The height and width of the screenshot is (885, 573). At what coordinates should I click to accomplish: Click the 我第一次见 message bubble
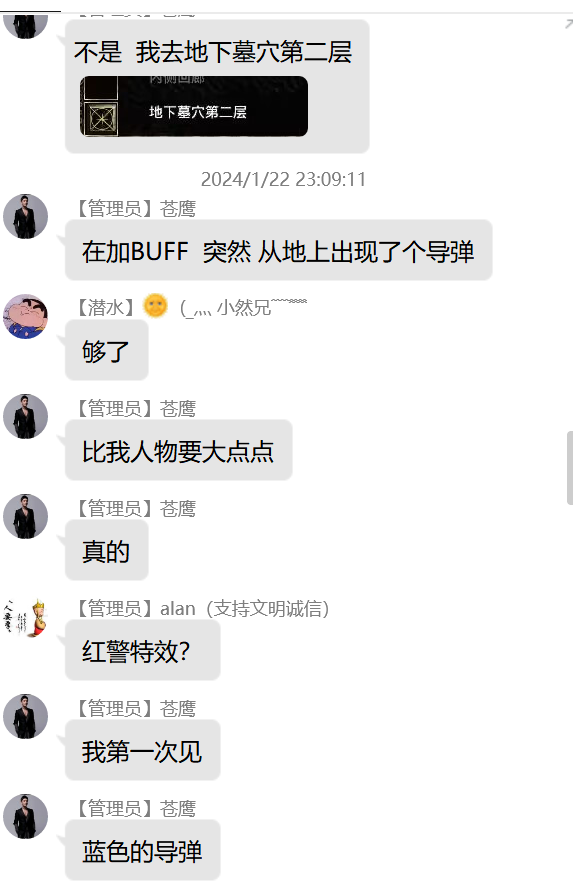(142, 751)
